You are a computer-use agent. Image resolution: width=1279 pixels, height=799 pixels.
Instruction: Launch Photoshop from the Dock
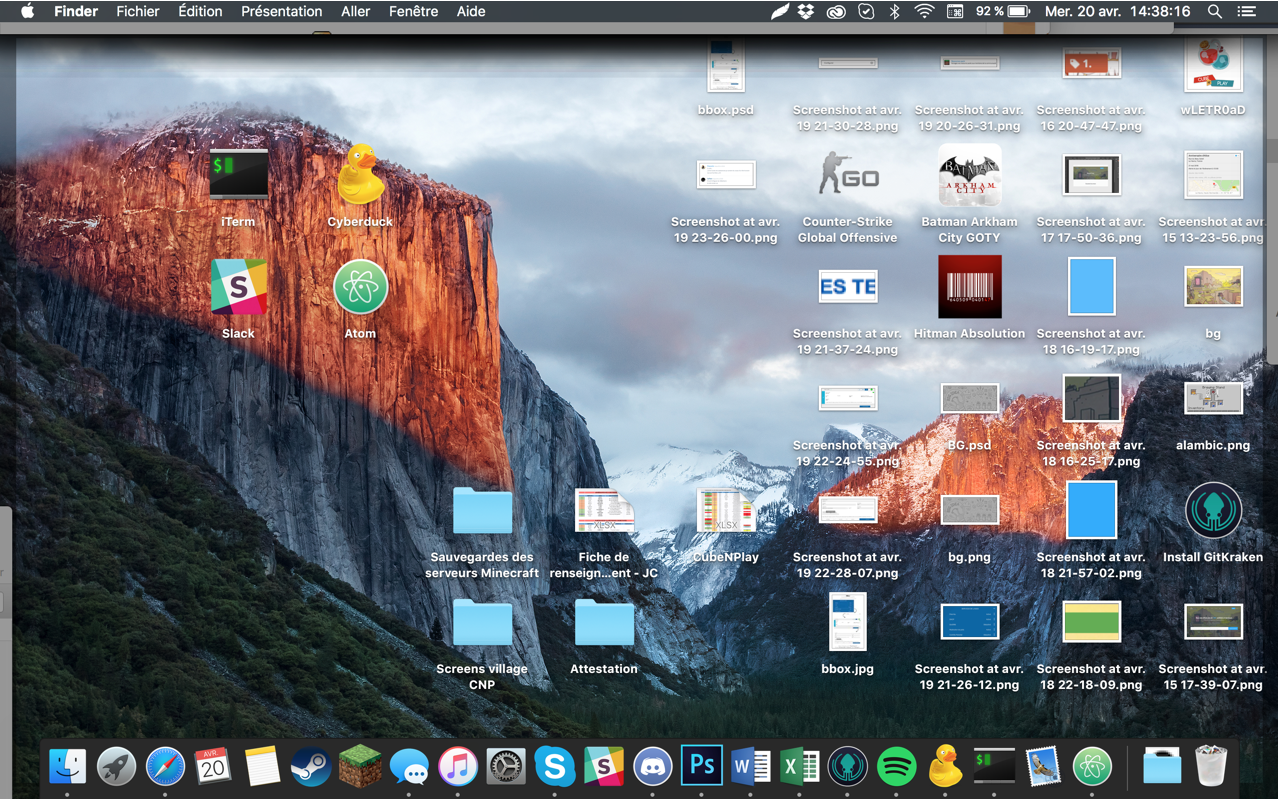click(701, 766)
